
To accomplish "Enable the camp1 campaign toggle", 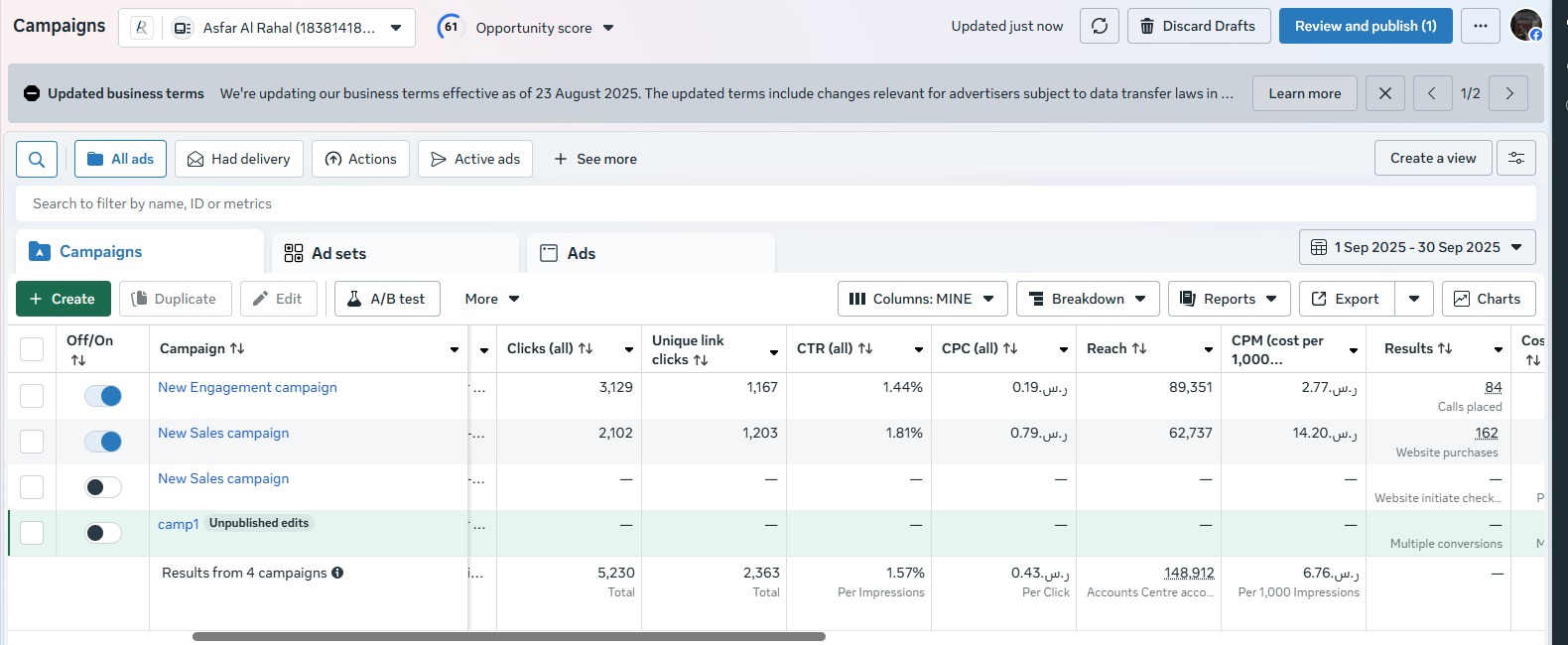I will pyautogui.click(x=103, y=533).
